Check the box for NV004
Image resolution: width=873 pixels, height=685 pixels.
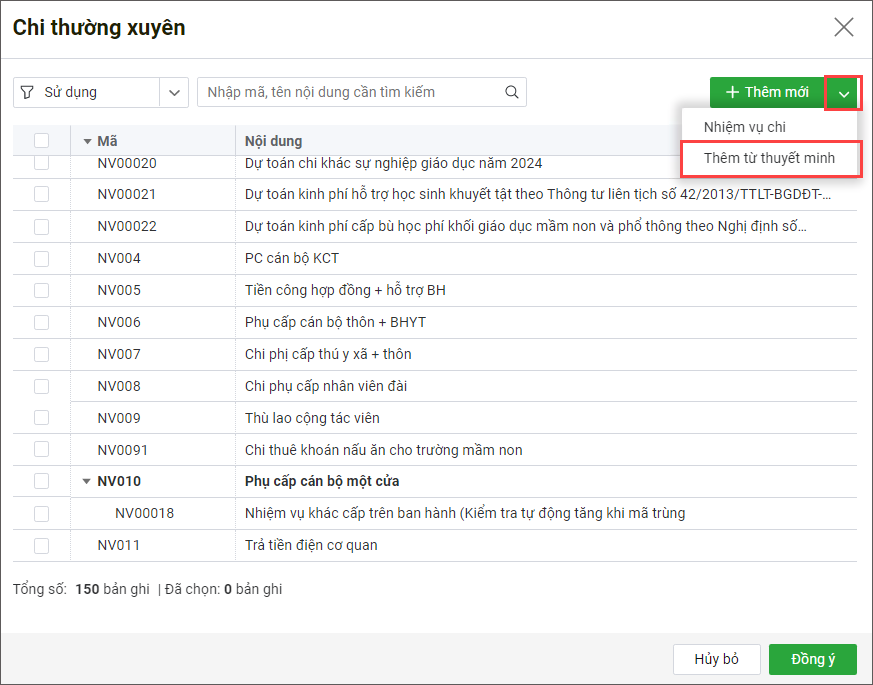point(41,258)
